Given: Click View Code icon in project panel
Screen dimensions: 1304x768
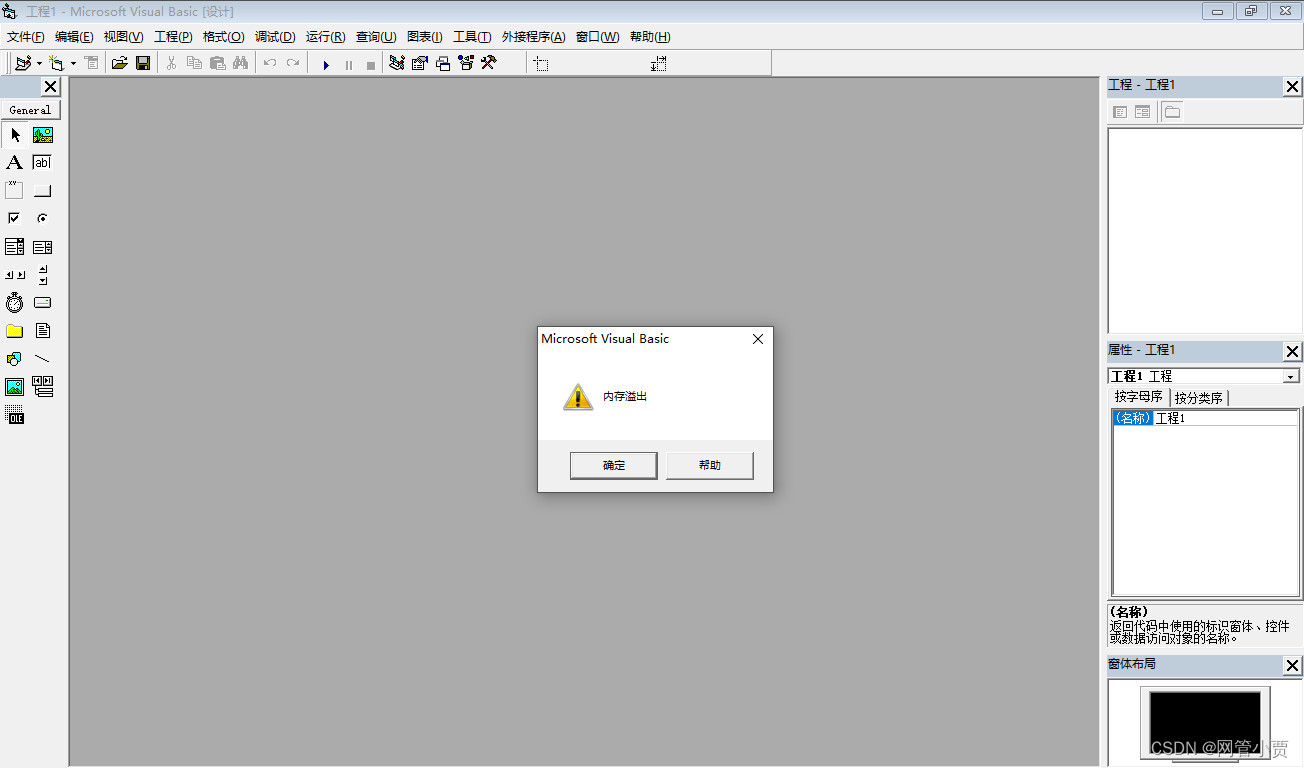Looking at the screenshot, I should tap(1120, 112).
